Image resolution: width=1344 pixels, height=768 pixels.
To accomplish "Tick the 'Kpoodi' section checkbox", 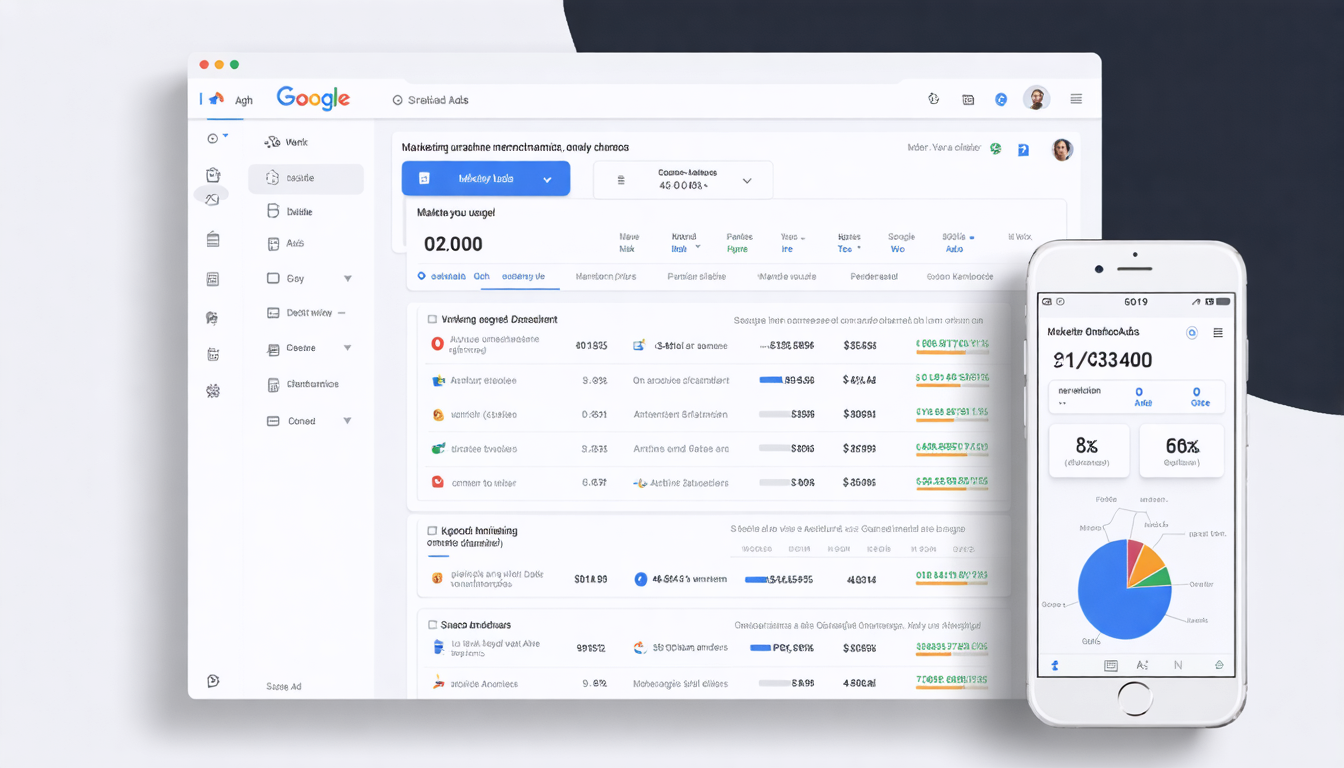I will coord(432,530).
